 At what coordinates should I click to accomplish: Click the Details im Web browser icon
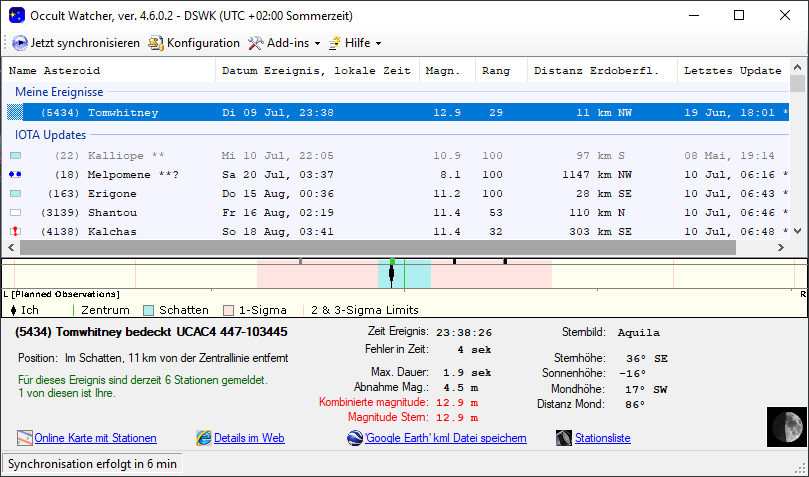tap(204, 438)
